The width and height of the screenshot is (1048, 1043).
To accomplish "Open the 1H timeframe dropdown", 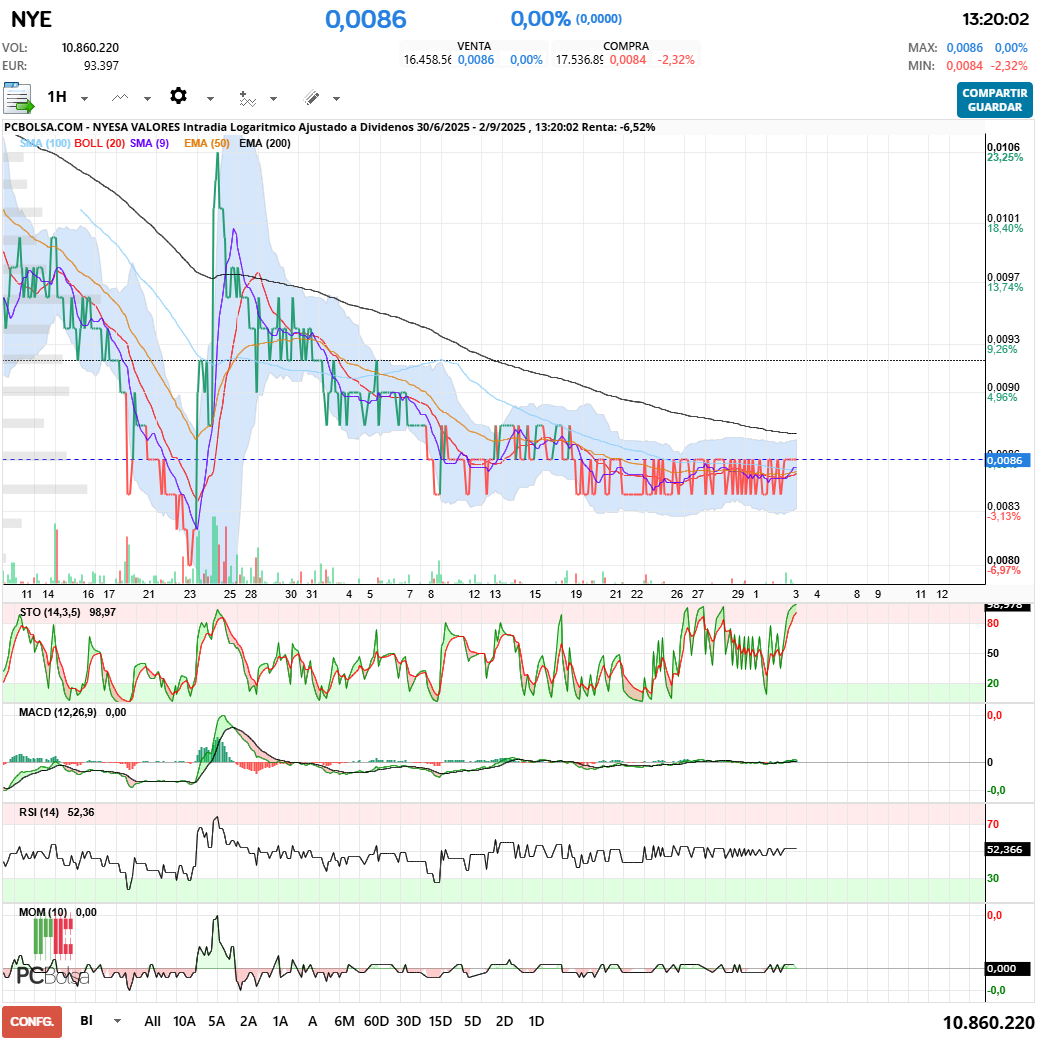I will tap(67, 98).
